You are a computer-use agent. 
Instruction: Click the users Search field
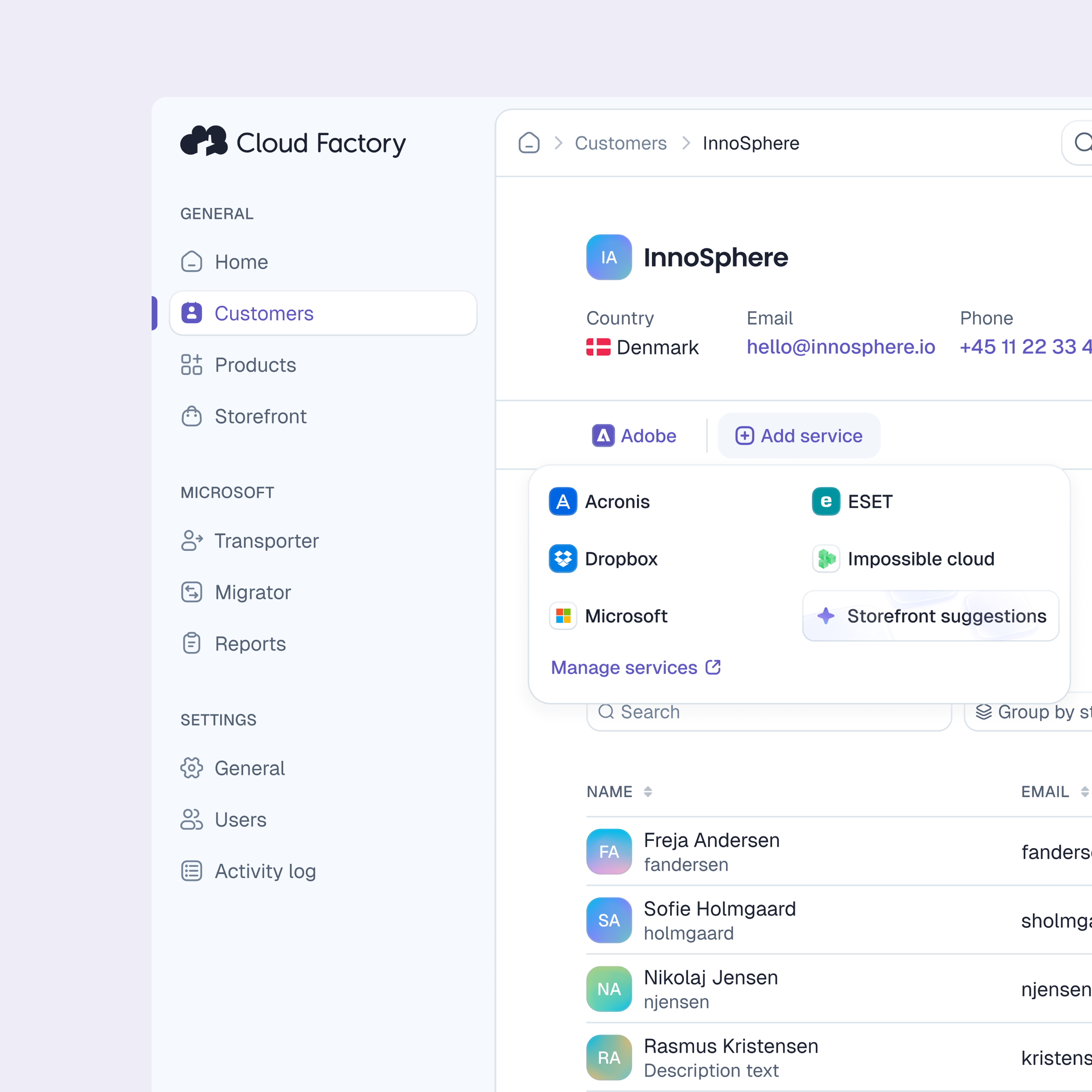pos(768,712)
